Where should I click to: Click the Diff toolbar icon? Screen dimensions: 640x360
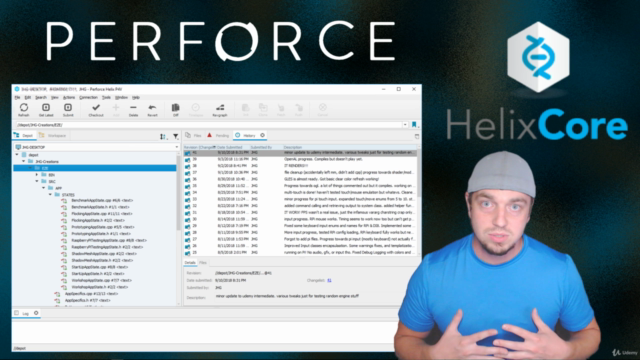176,107
